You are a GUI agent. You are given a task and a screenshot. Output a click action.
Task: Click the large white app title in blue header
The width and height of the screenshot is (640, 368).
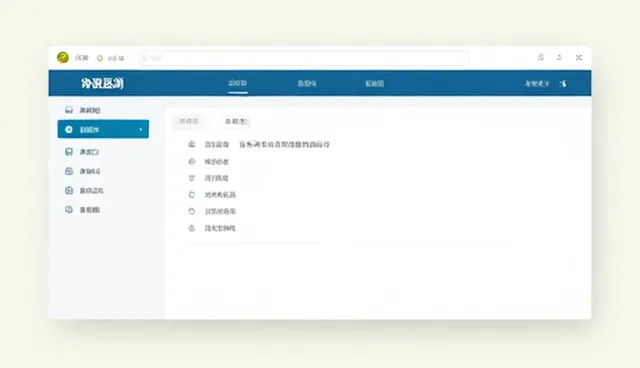(102, 84)
